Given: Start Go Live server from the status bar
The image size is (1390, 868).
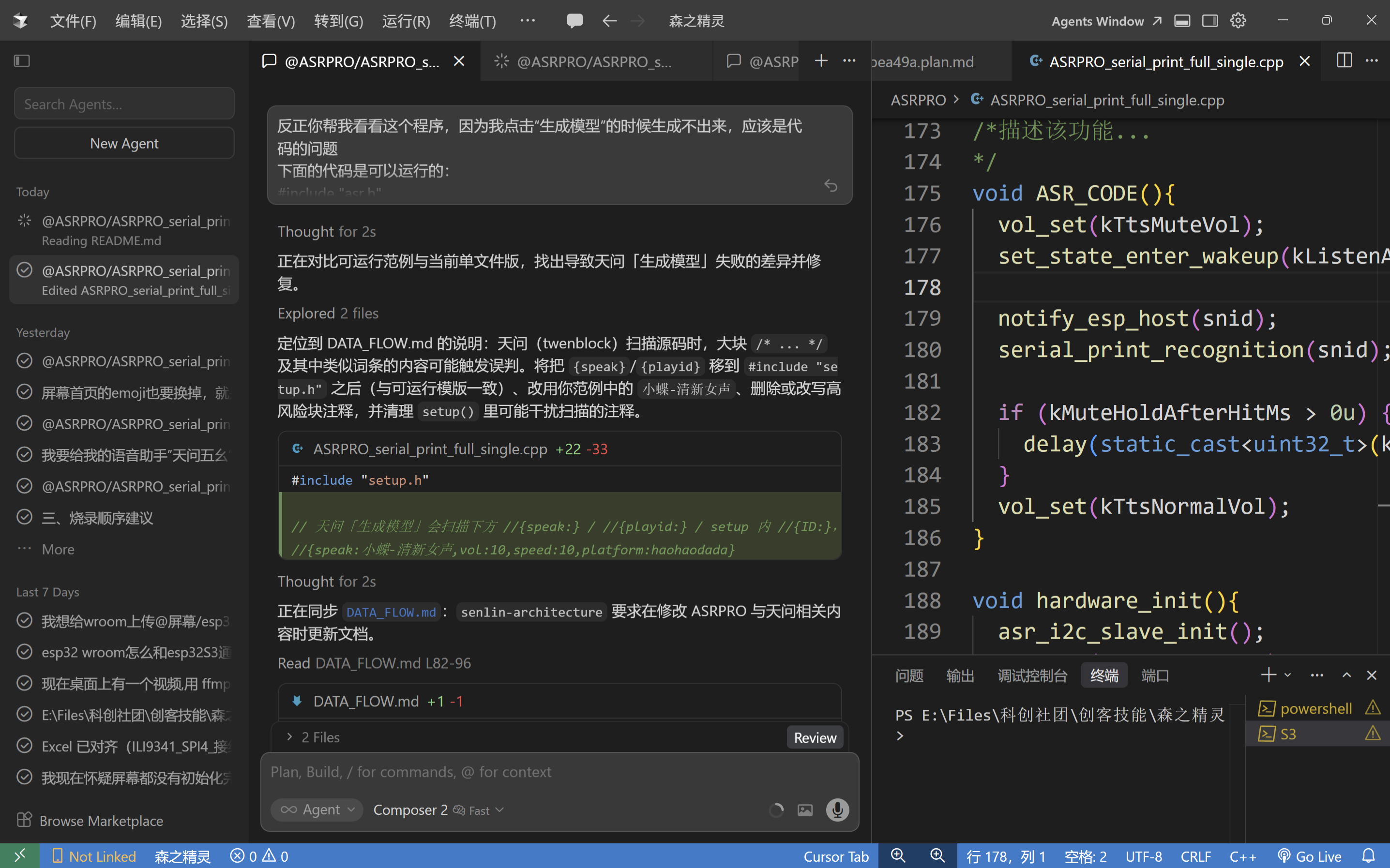Looking at the screenshot, I should coord(1309,856).
